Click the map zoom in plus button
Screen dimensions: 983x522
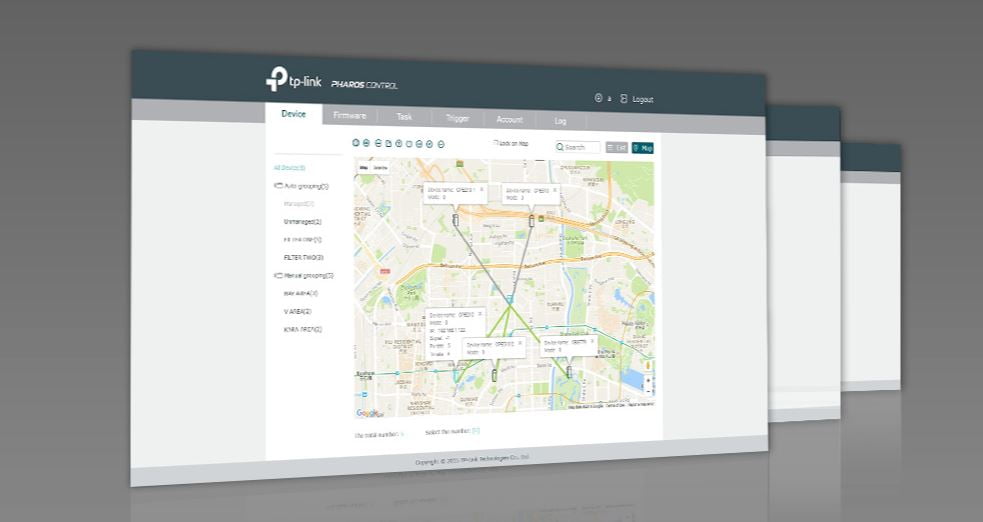(x=648, y=380)
